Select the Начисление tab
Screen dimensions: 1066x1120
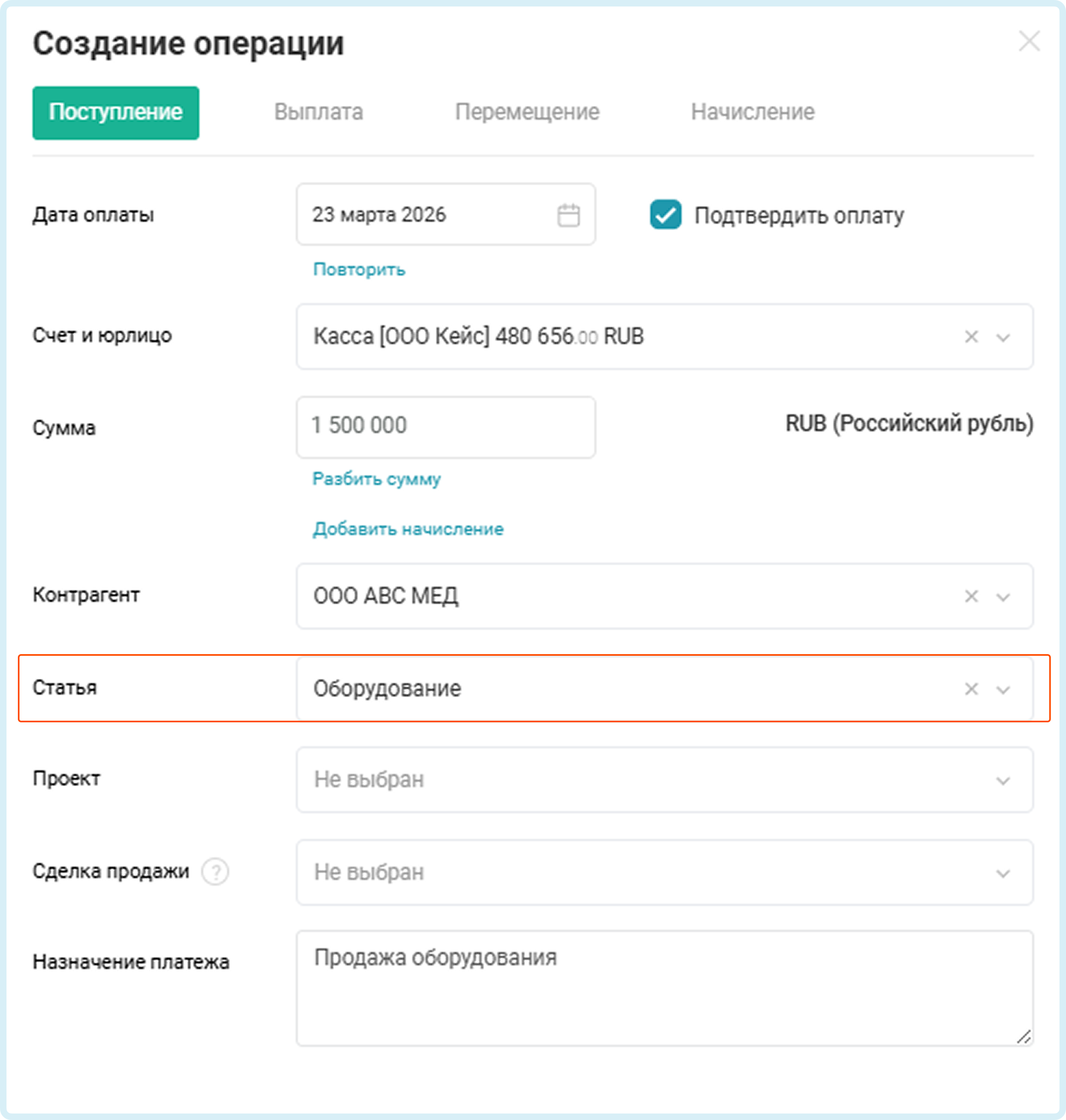pyautogui.click(x=752, y=112)
